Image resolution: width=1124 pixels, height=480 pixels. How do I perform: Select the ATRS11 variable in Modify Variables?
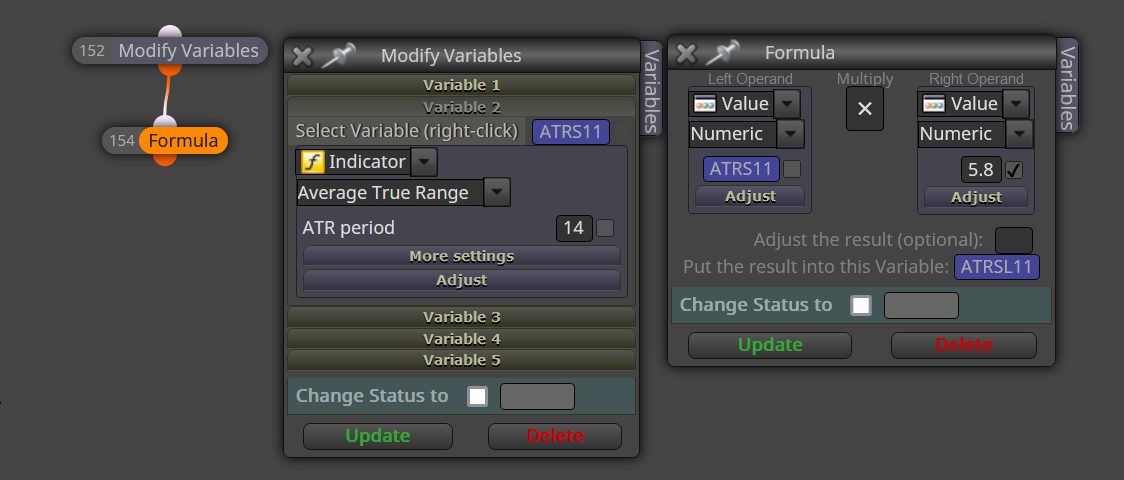(571, 132)
